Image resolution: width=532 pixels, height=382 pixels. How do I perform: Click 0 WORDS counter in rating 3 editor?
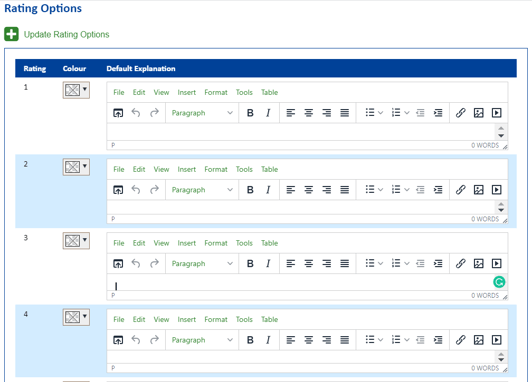(x=485, y=295)
